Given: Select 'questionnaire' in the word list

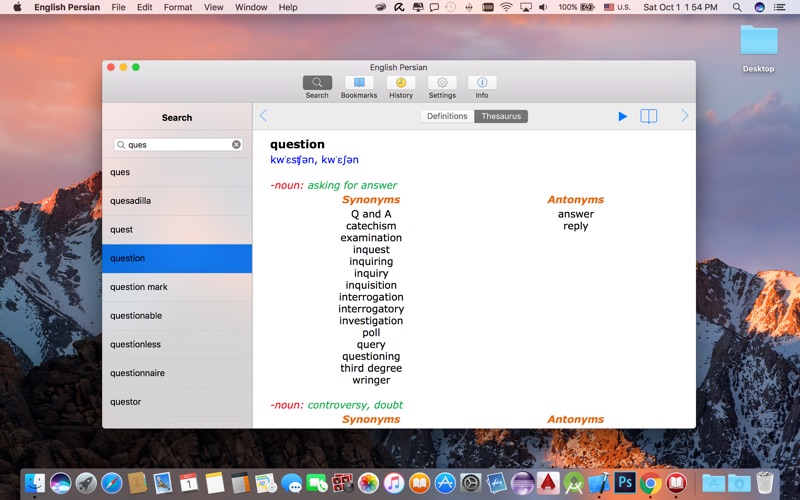Looking at the screenshot, I should [x=177, y=373].
